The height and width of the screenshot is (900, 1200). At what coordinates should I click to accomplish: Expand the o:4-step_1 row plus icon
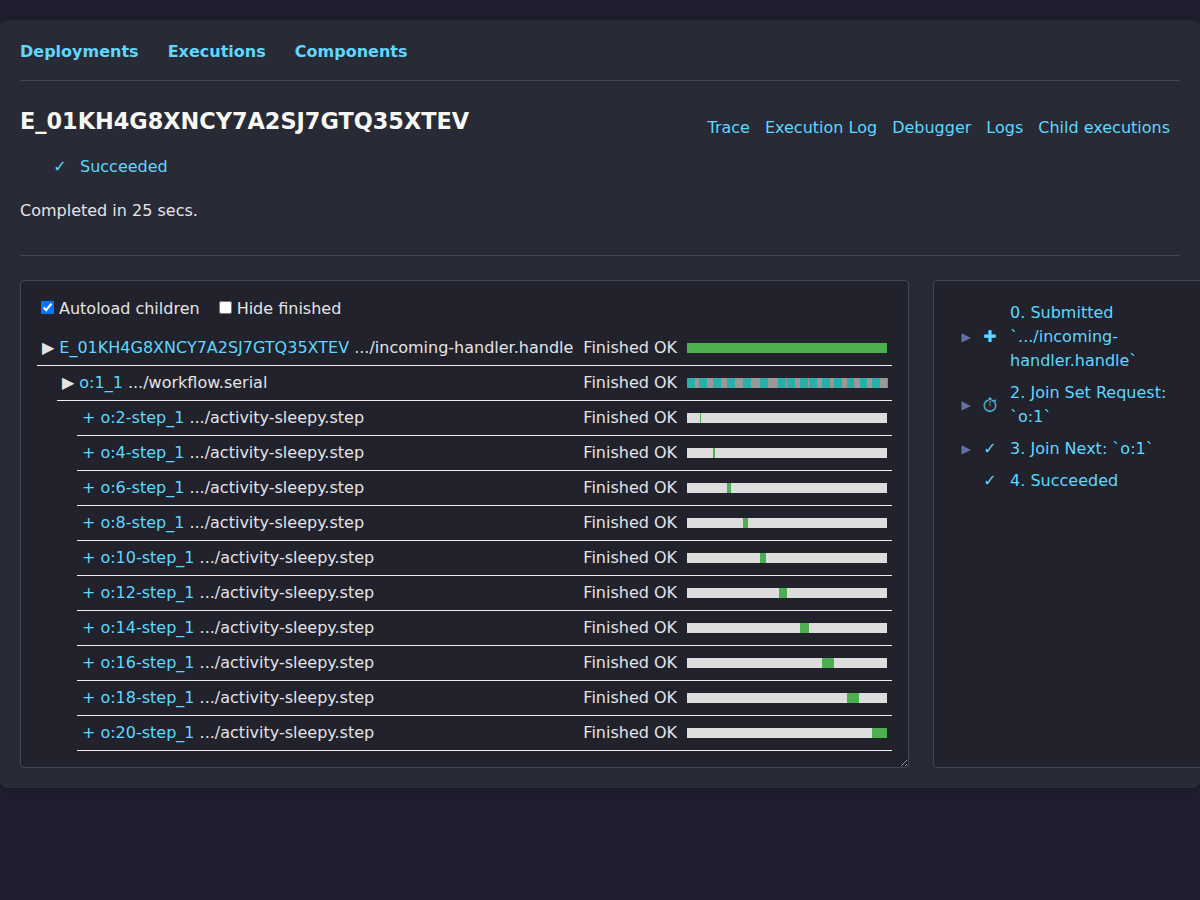pos(88,453)
